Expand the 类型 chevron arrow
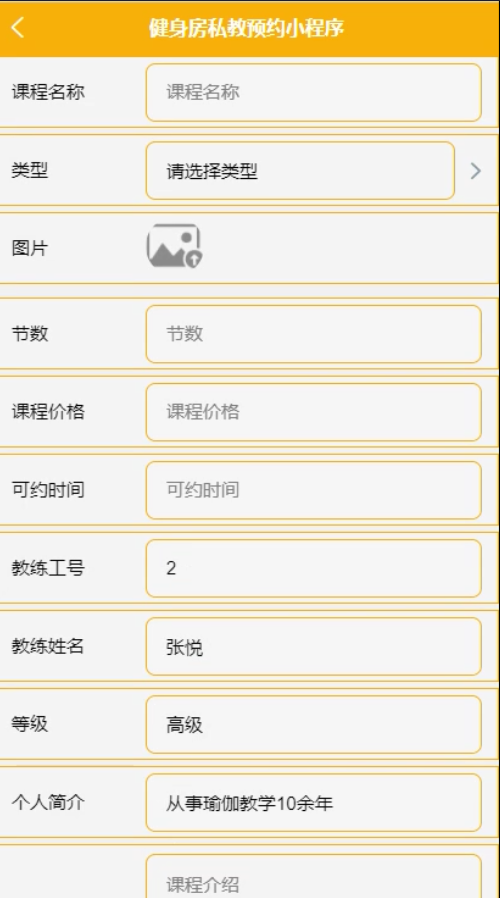Screen dimensions: 500x898 click(475, 171)
